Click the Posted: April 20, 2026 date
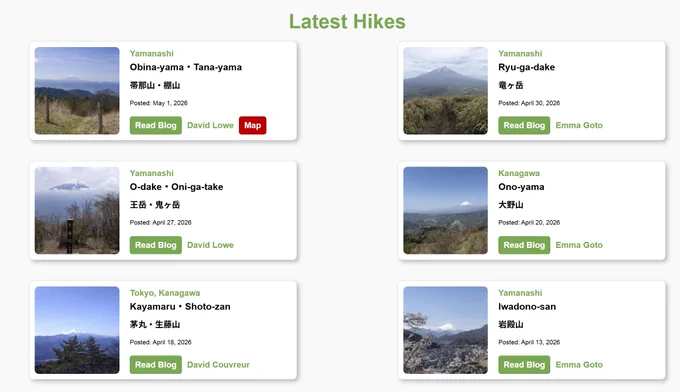 coord(529,222)
